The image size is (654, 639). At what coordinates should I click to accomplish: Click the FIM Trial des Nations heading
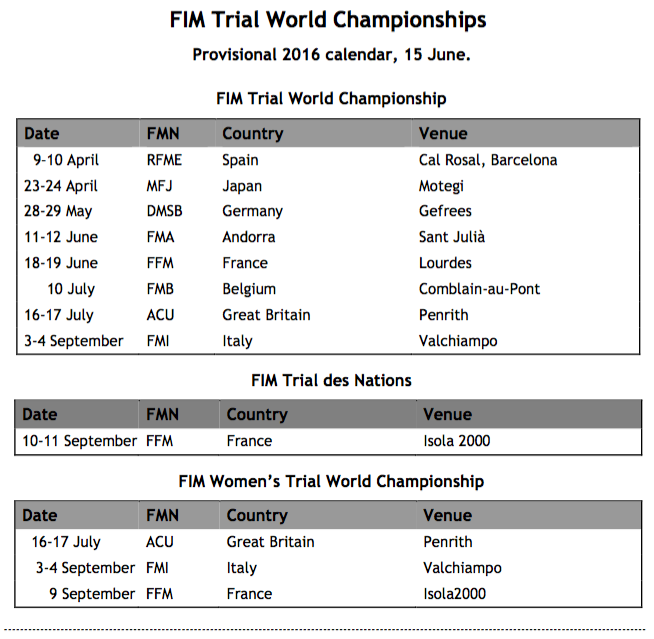pos(331,380)
